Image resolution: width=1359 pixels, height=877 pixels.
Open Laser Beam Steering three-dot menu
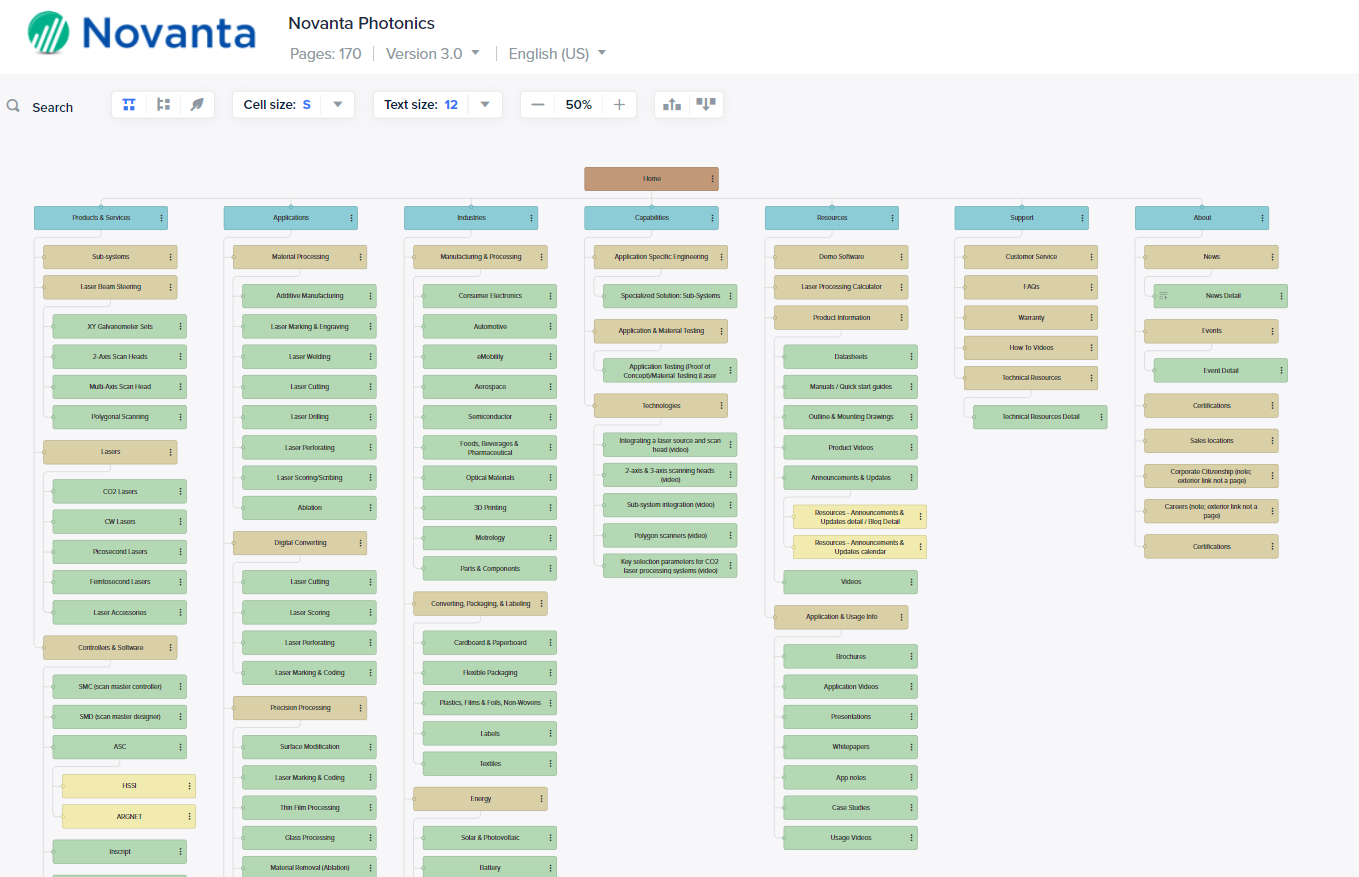(x=171, y=287)
